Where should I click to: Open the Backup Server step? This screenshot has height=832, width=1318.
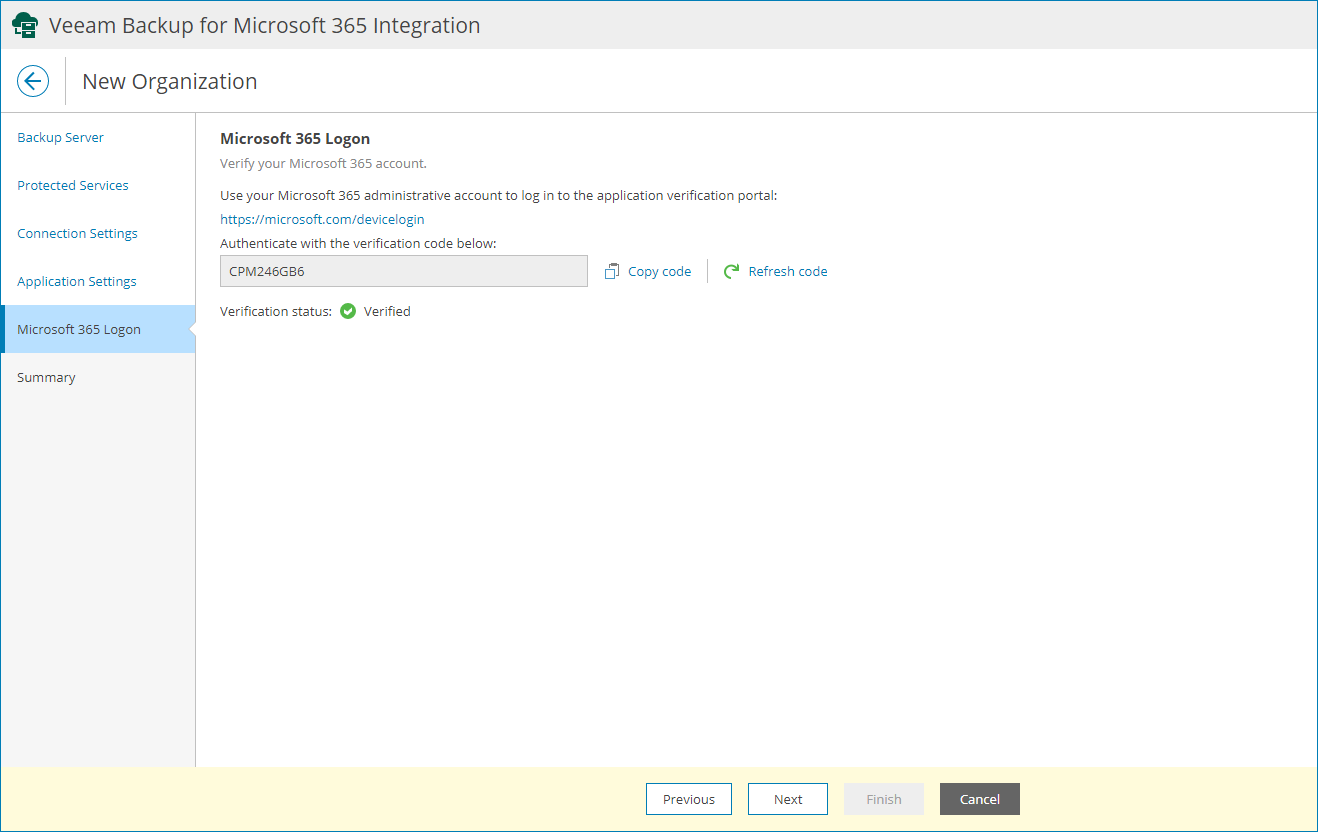tap(61, 137)
